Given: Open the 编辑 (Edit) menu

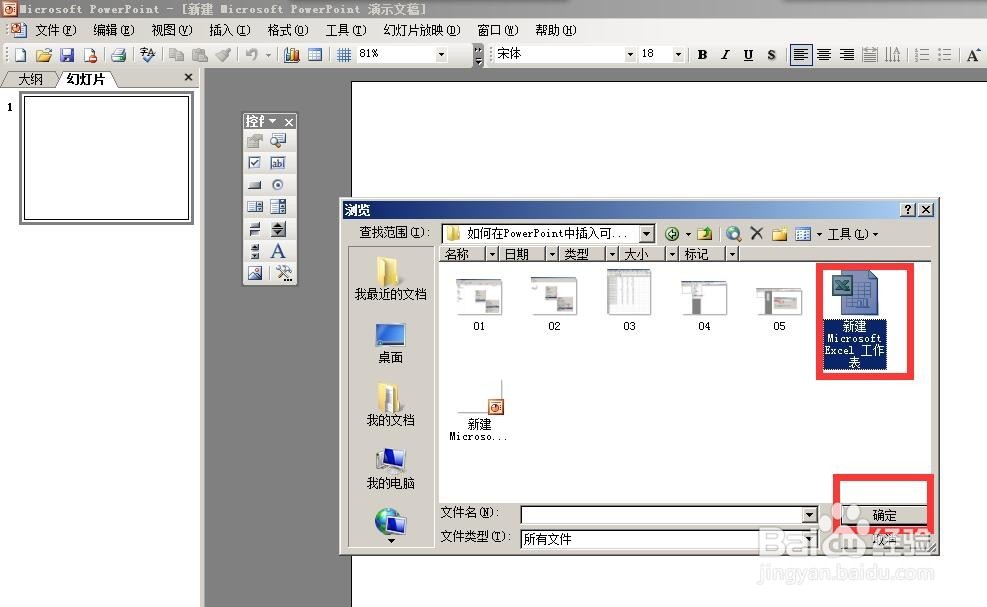Looking at the screenshot, I should pos(113,30).
